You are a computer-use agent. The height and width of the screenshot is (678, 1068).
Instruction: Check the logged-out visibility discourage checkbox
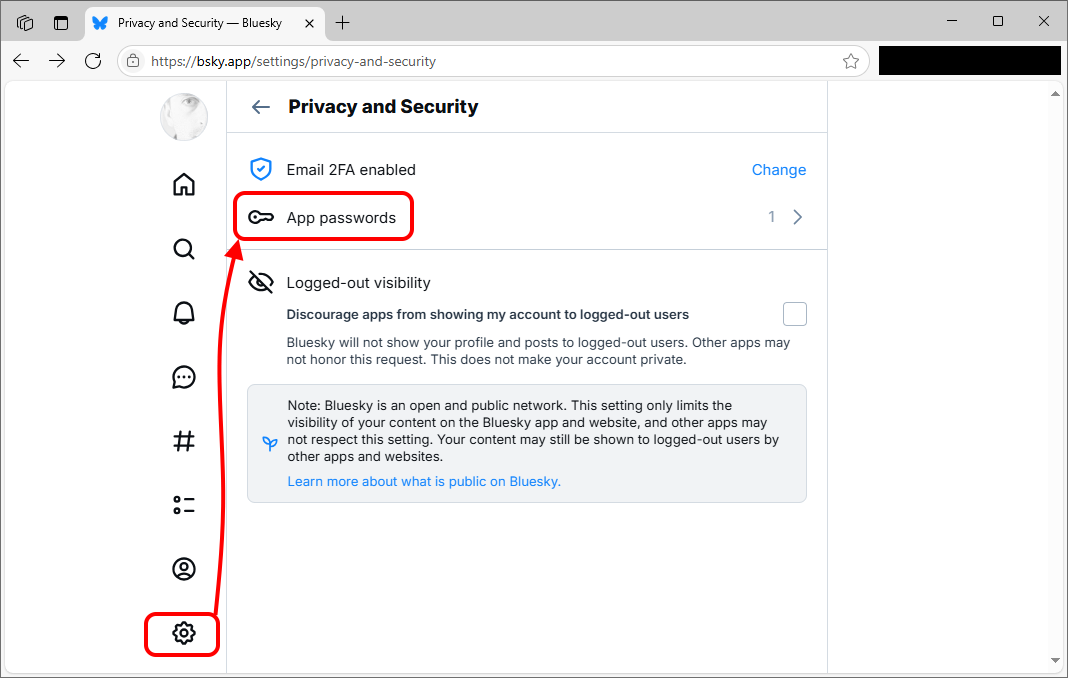tap(794, 314)
